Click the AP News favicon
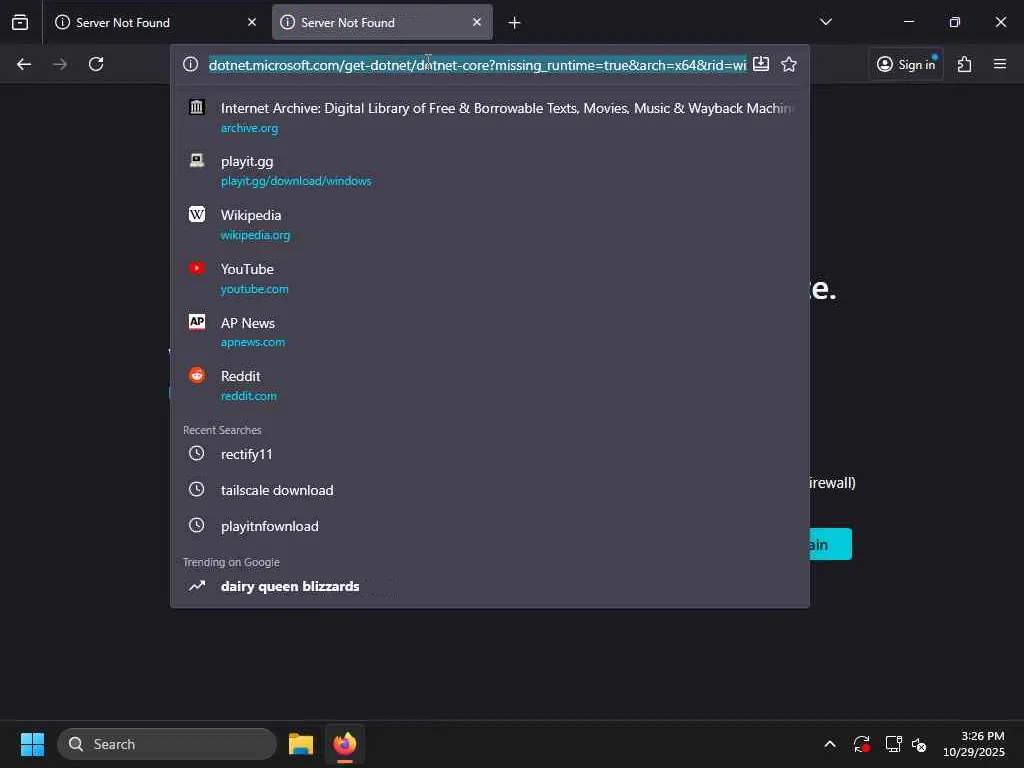The image size is (1024, 768). click(x=197, y=322)
